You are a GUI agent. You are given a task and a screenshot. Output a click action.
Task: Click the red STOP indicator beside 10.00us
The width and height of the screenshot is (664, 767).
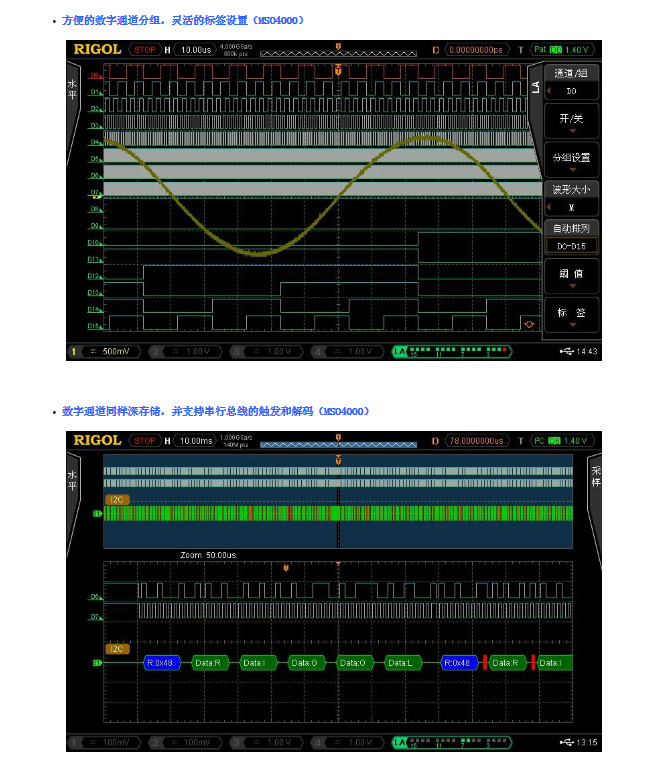click(x=145, y=49)
